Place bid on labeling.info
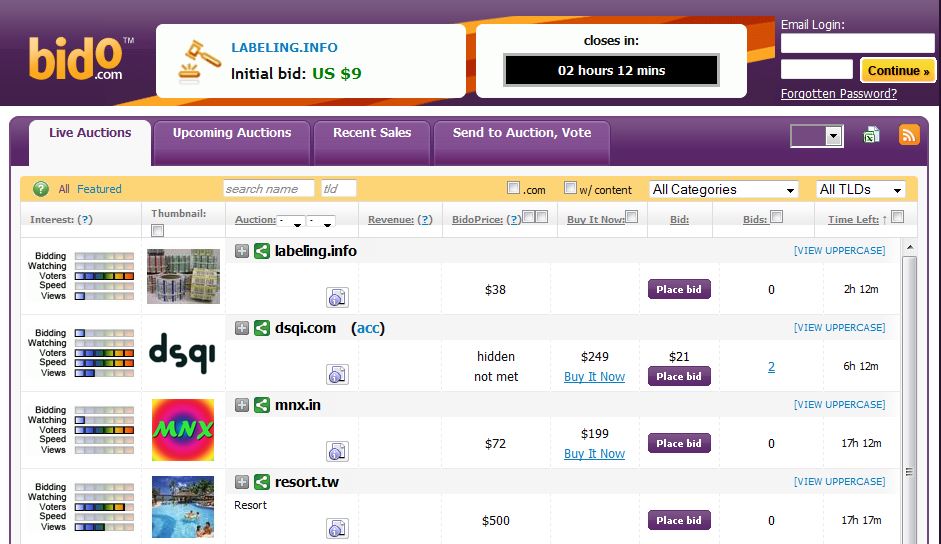This screenshot has height=544, width=941. [679, 289]
